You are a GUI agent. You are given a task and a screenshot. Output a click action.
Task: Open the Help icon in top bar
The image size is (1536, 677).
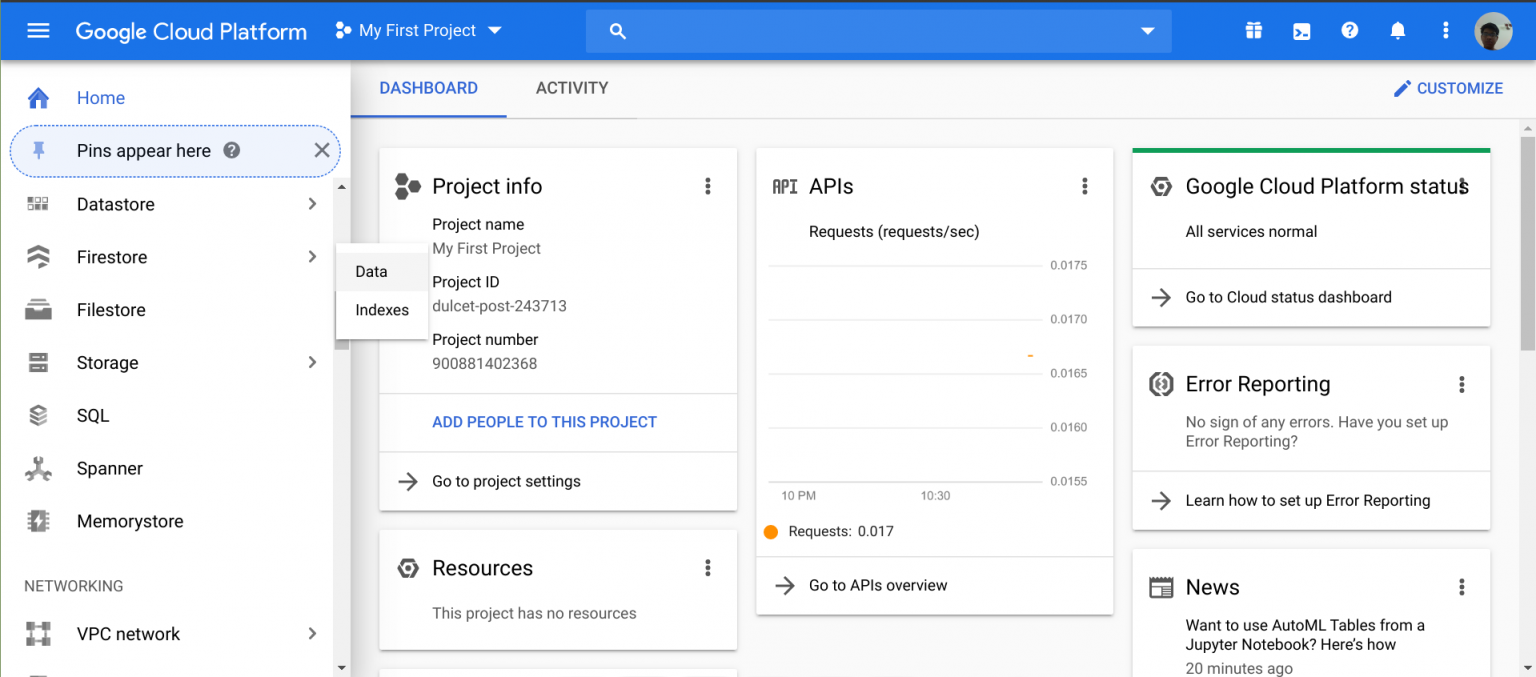1349,31
